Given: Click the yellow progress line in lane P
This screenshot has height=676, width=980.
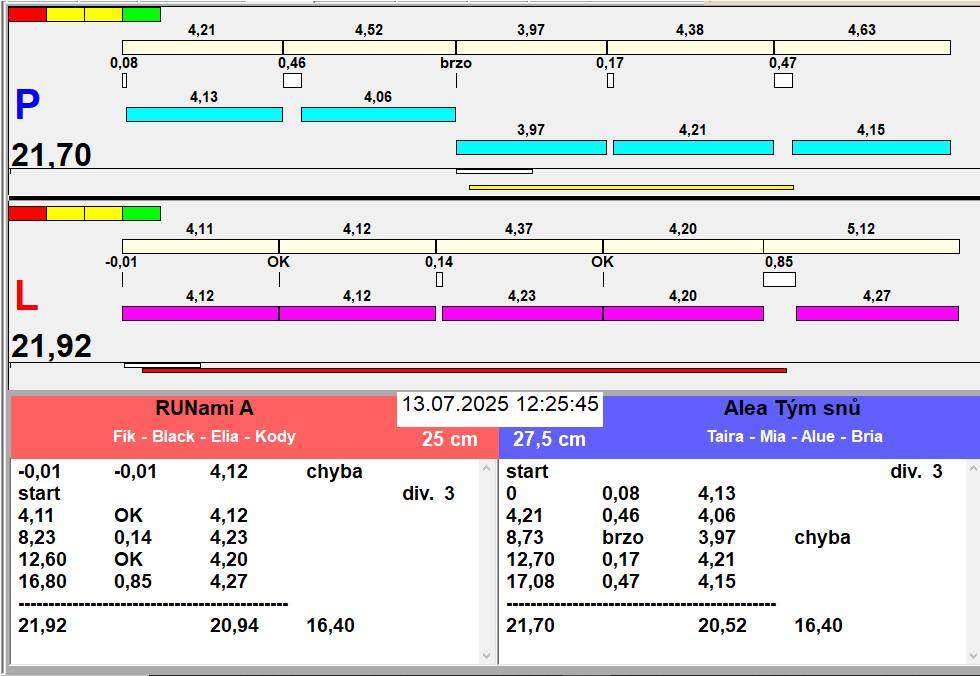Looking at the screenshot, I should point(631,187).
